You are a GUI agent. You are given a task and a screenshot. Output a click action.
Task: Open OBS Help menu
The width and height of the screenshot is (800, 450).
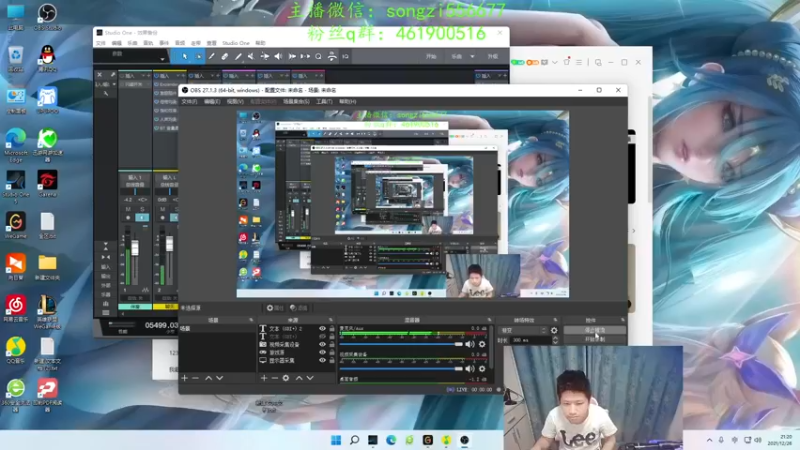348,102
